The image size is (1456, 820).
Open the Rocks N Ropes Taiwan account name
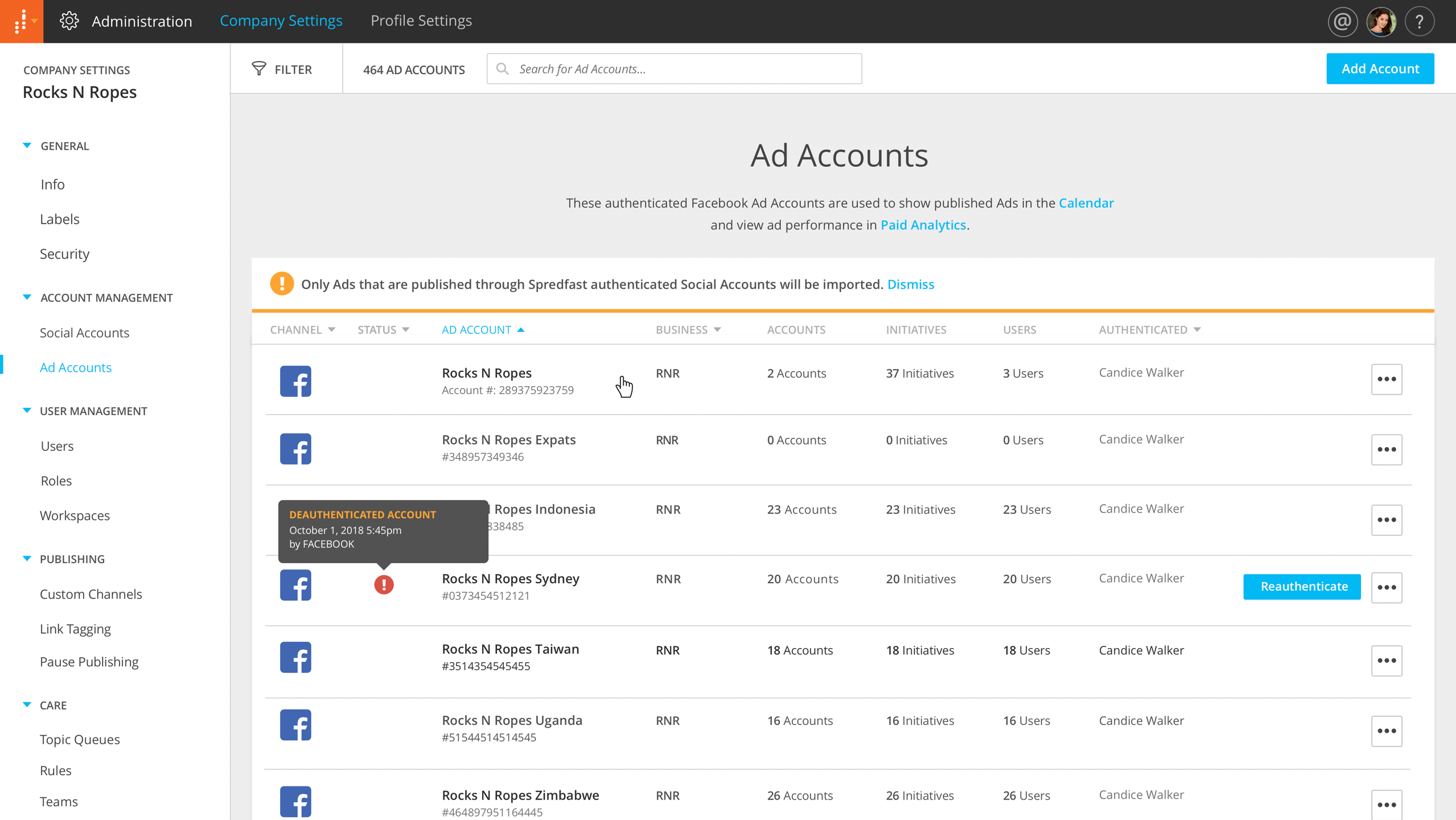point(510,649)
